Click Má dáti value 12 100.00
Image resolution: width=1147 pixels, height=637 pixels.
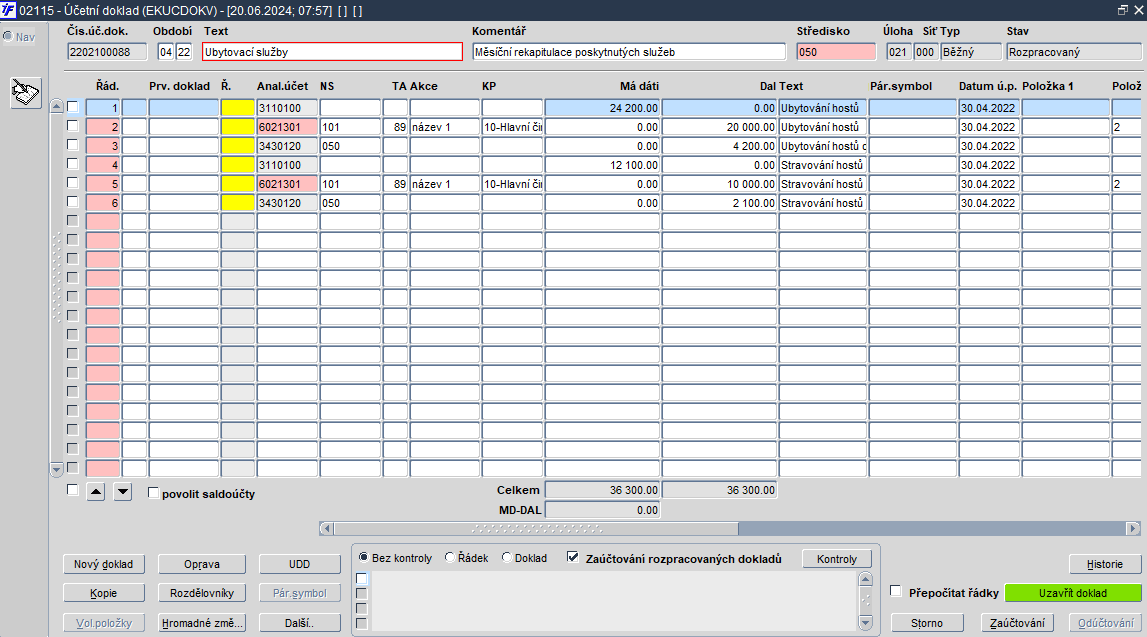pyautogui.click(x=603, y=165)
